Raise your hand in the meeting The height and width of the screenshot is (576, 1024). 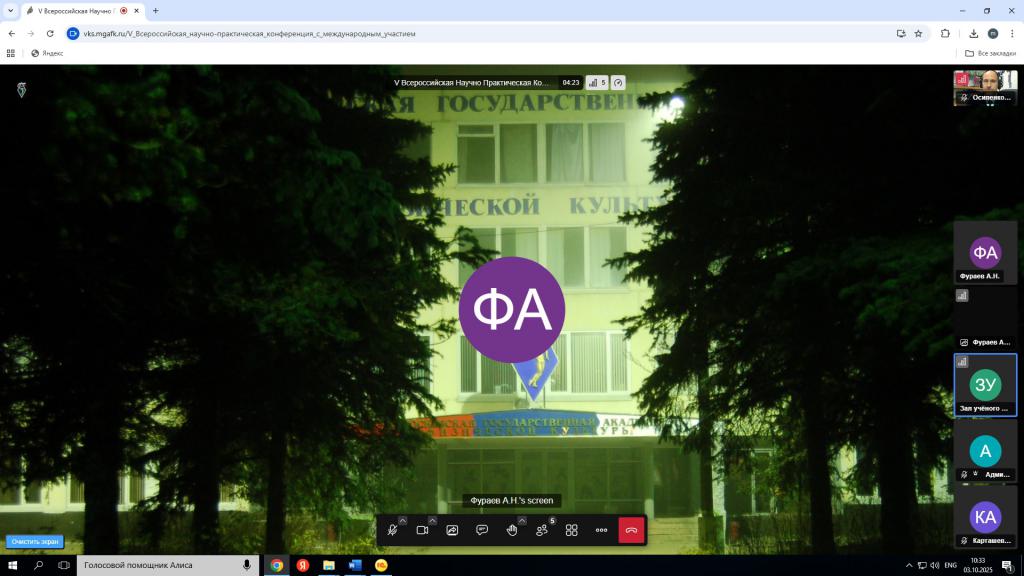tap(511, 530)
